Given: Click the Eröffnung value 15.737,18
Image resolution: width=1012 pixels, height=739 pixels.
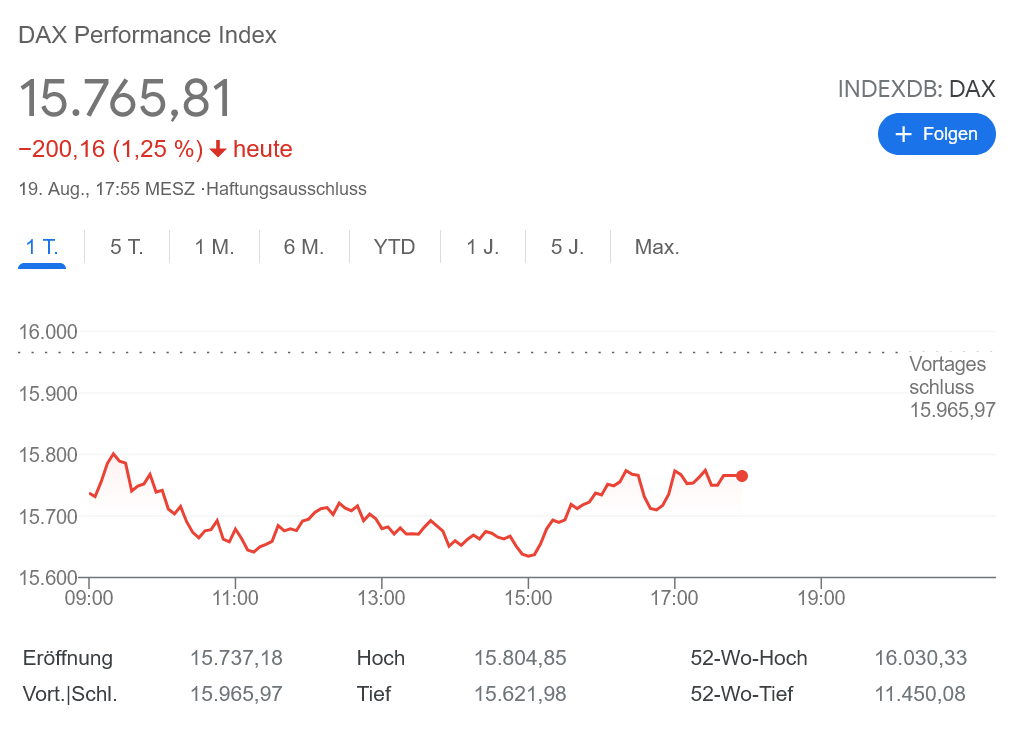Looking at the screenshot, I should [236, 658].
